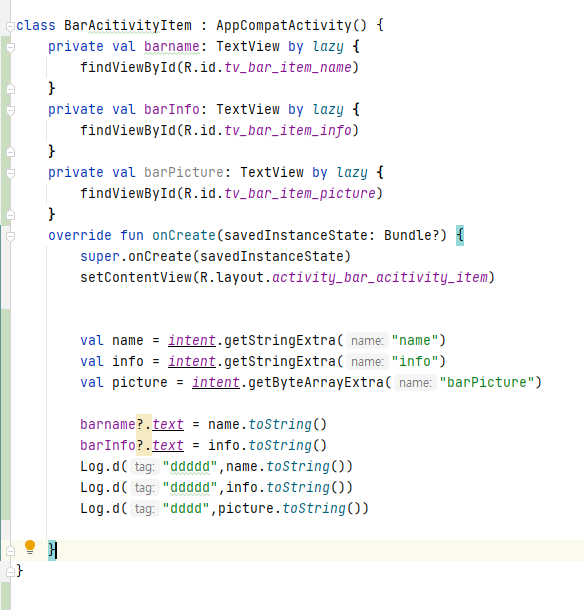Click the grayed-out unused barPicture variable
Image resolution: width=584 pixels, height=610 pixels.
pyautogui.click(x=184, y=172)
